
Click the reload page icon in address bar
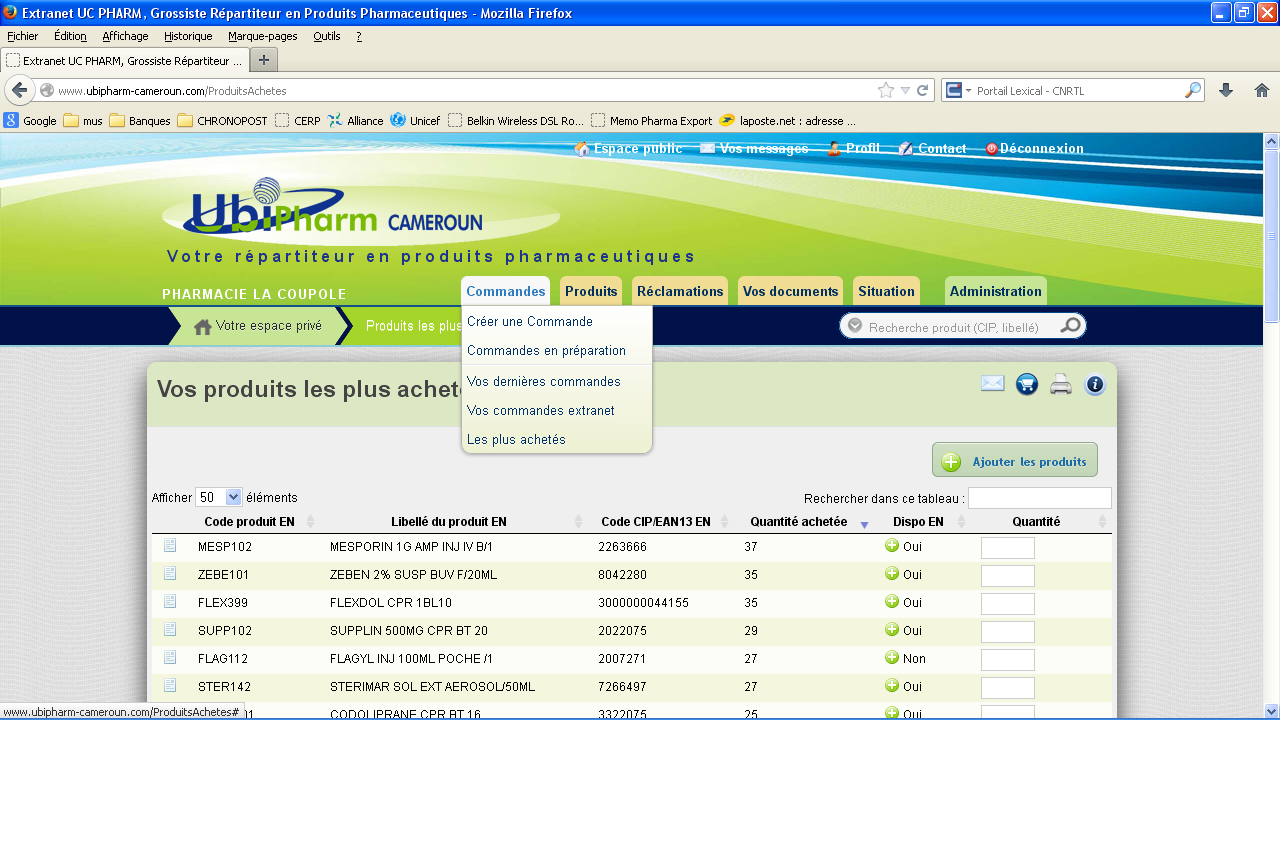923,90
